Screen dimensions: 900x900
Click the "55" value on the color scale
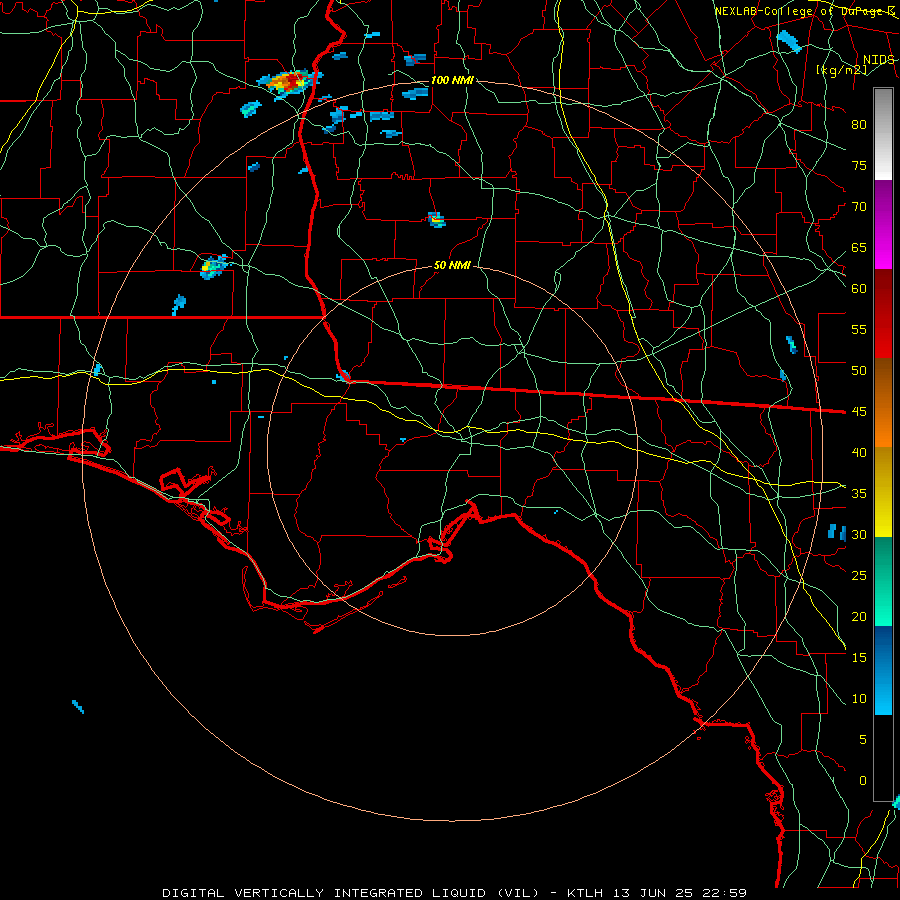point(859,329)
